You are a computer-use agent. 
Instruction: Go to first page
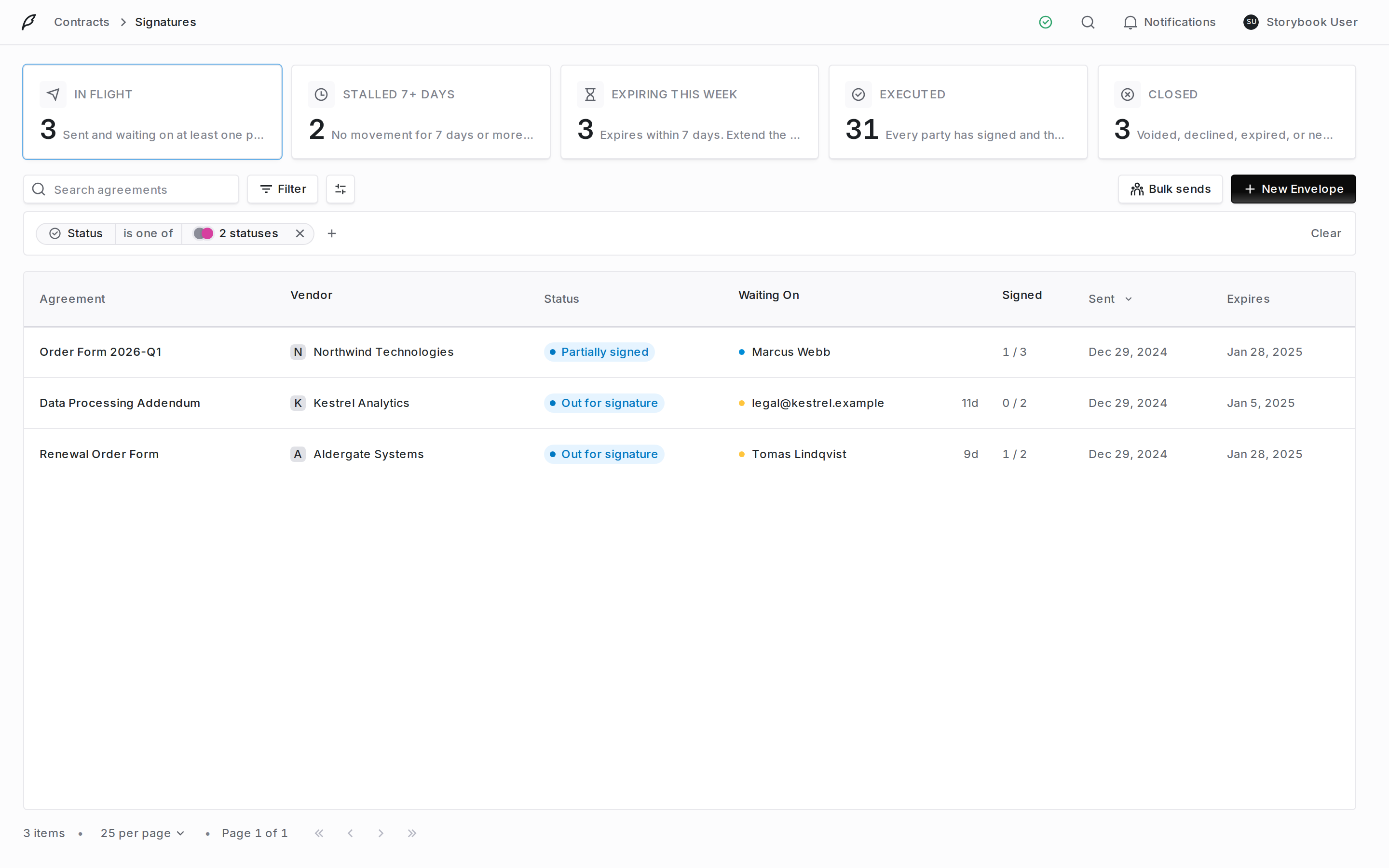[x=319, y=833]
